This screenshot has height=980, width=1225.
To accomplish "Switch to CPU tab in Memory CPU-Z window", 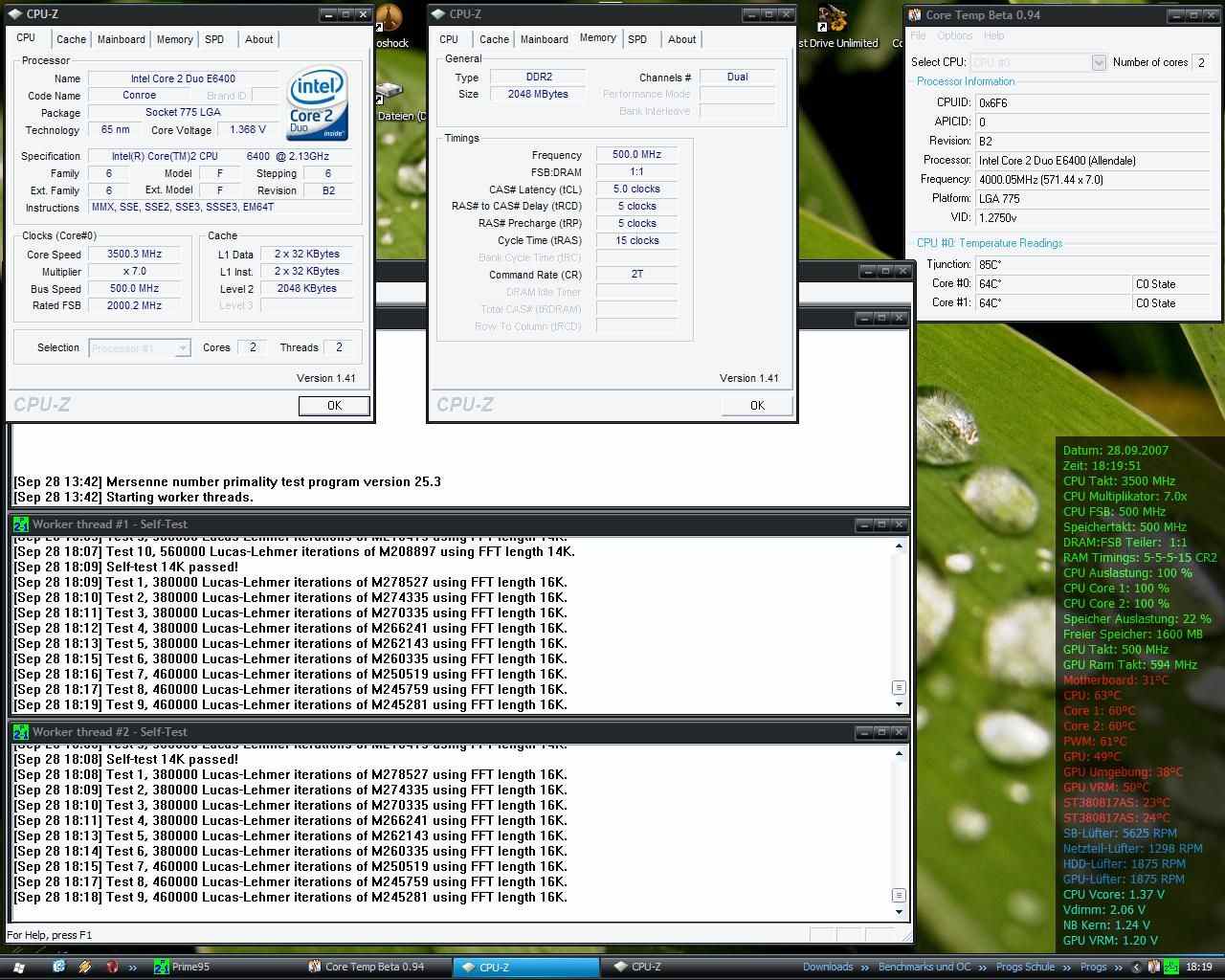I will 449,39.
